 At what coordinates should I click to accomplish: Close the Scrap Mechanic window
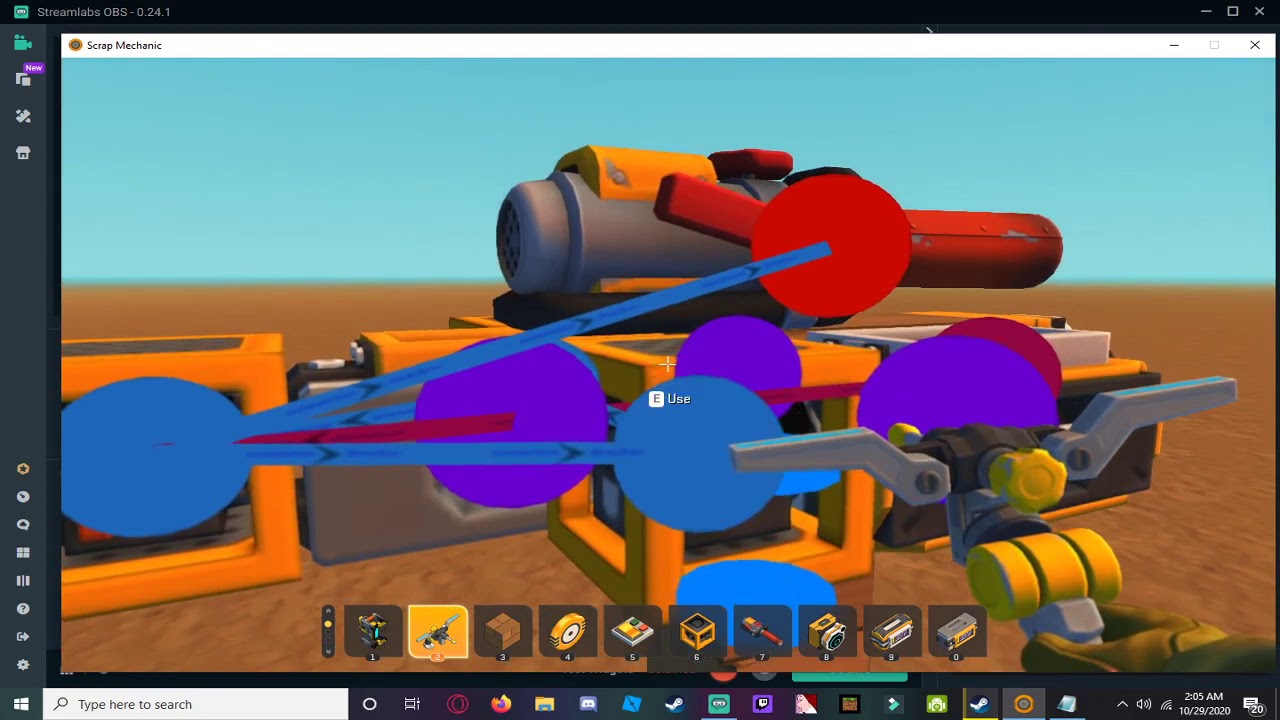click(x=1255, y=45)
